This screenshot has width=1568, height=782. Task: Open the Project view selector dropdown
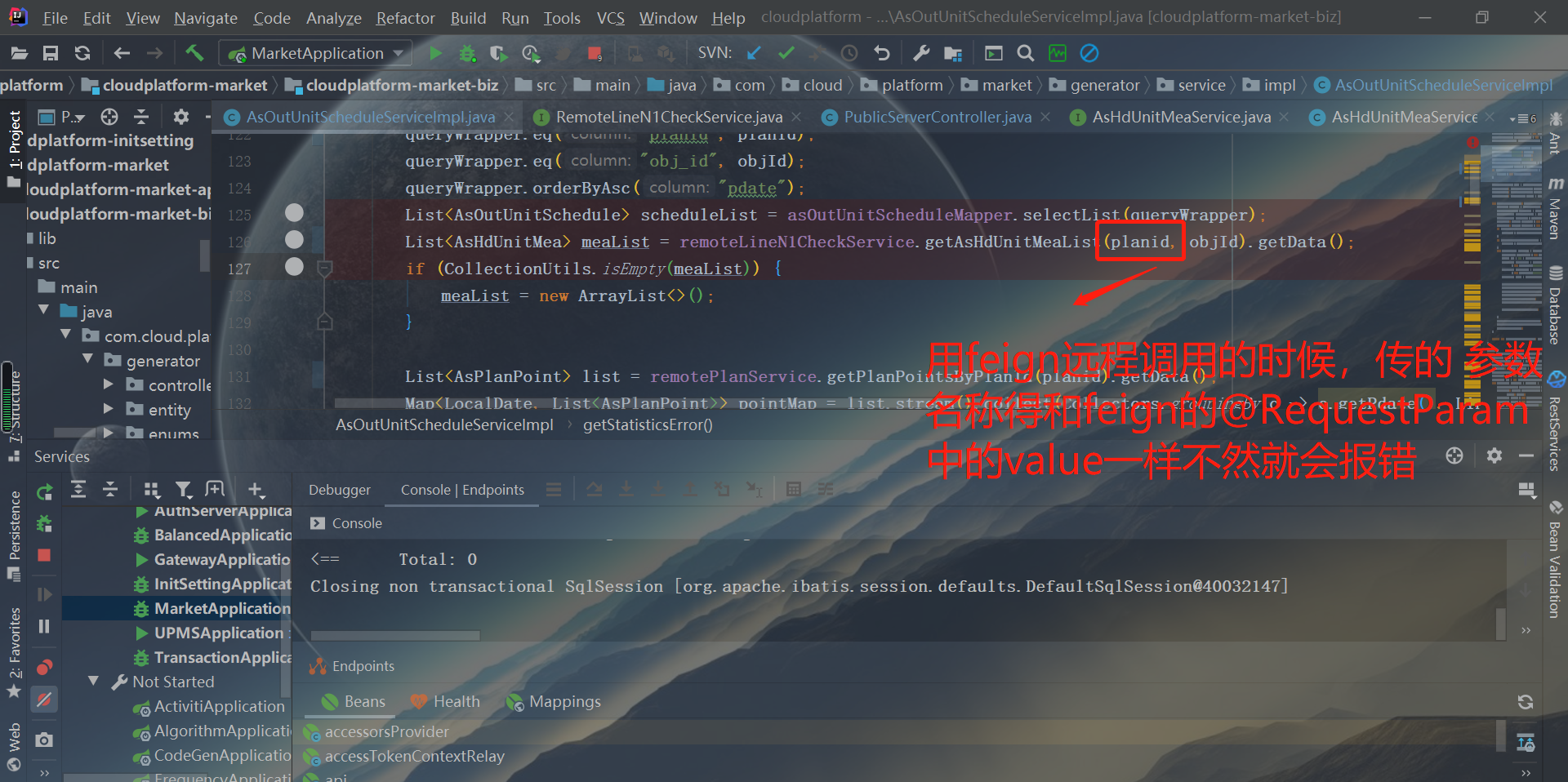pyautogui.click(x=64, y=117)
